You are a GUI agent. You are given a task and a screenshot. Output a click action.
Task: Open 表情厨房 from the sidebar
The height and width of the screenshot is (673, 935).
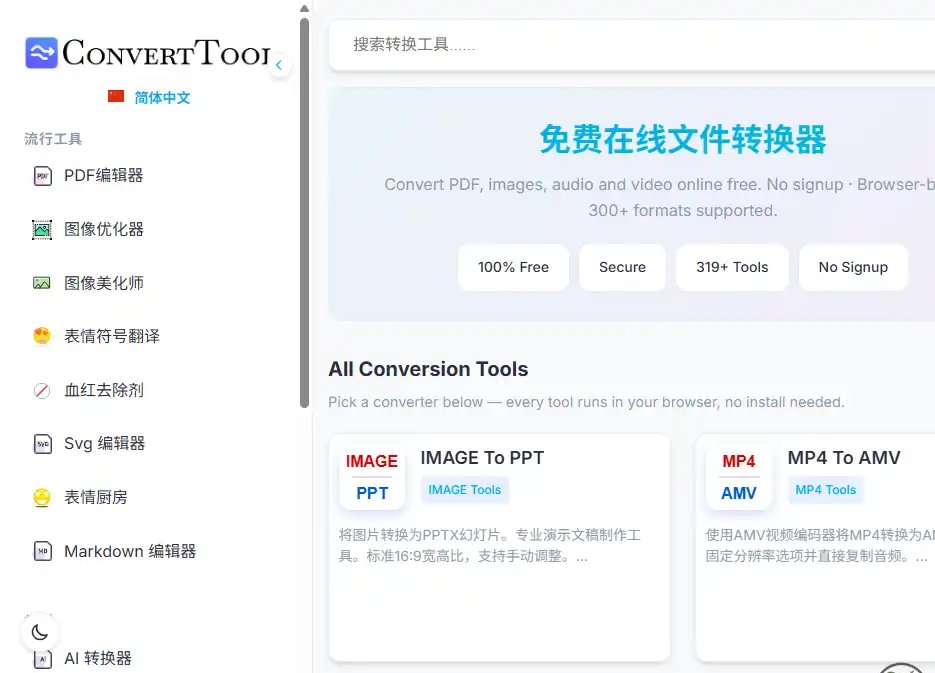click(96, 497)
